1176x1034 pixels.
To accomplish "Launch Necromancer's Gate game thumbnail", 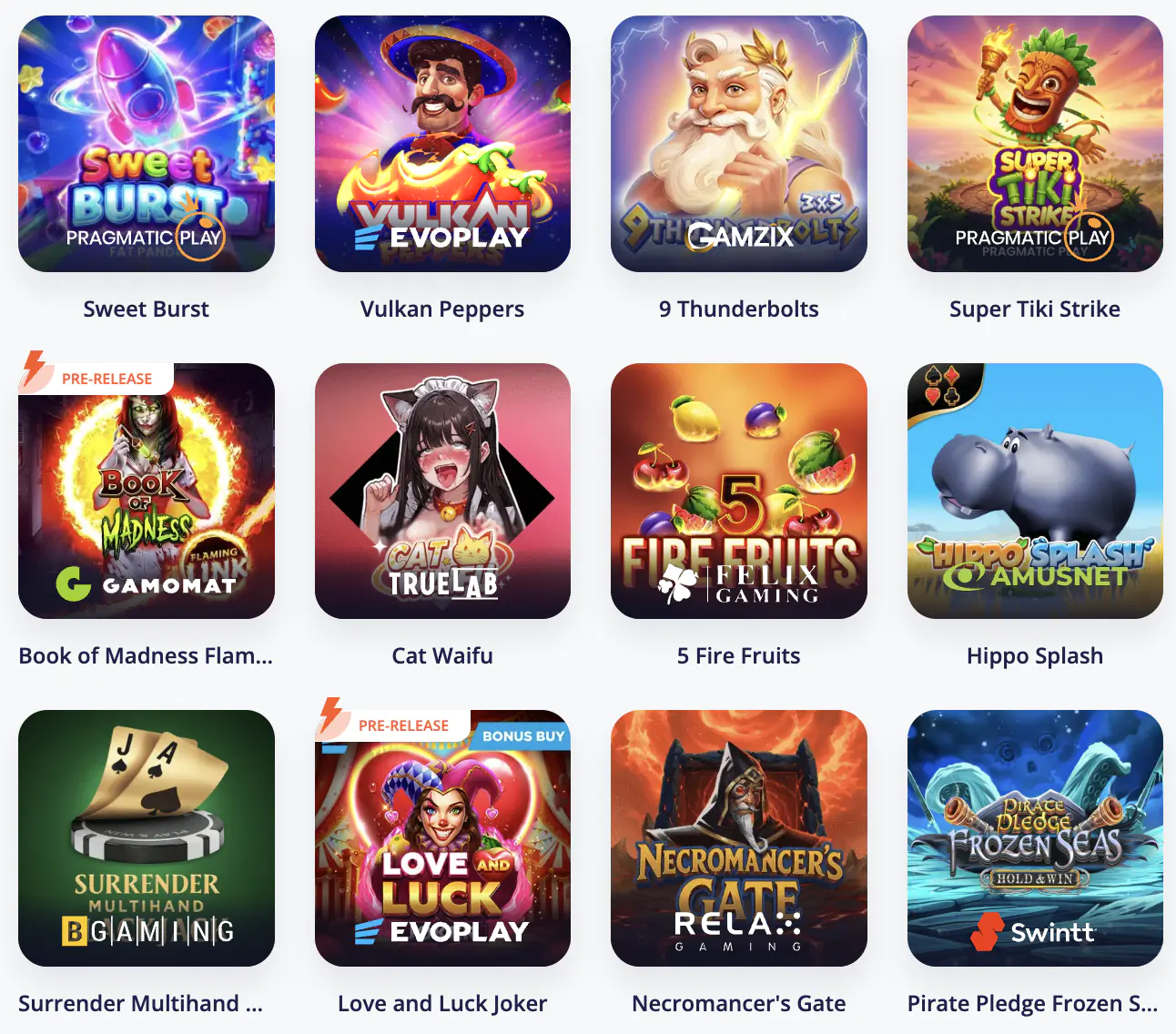I will pyautogui.click(x=739, y=838).
